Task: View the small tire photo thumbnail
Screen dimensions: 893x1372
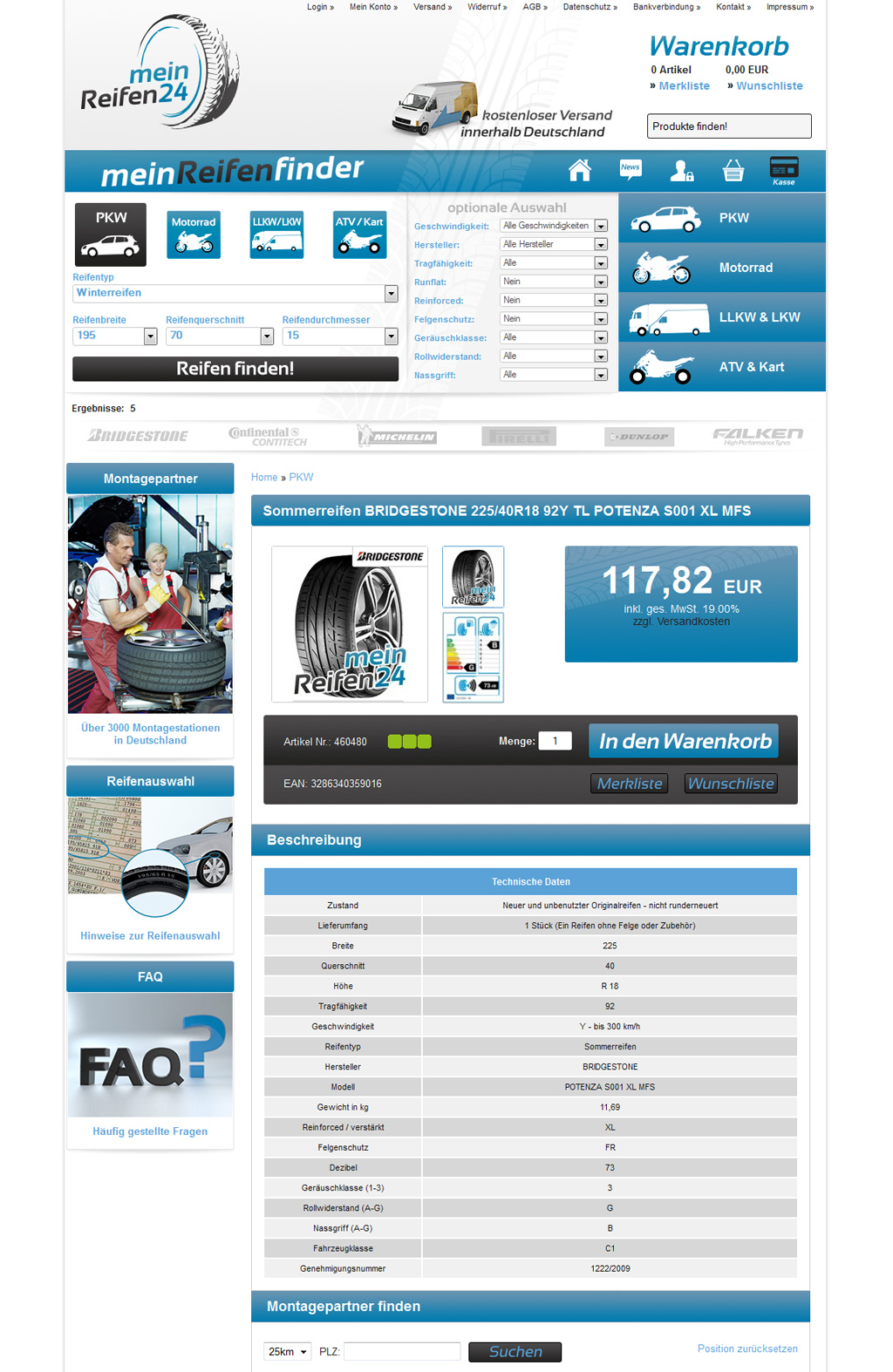Action: (474, 576)
